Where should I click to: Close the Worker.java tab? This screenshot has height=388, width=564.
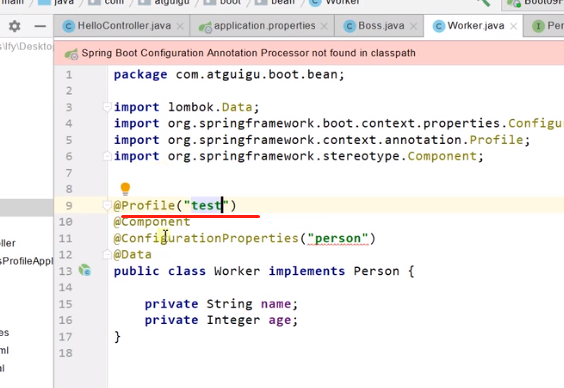click(x=514, y=26)
